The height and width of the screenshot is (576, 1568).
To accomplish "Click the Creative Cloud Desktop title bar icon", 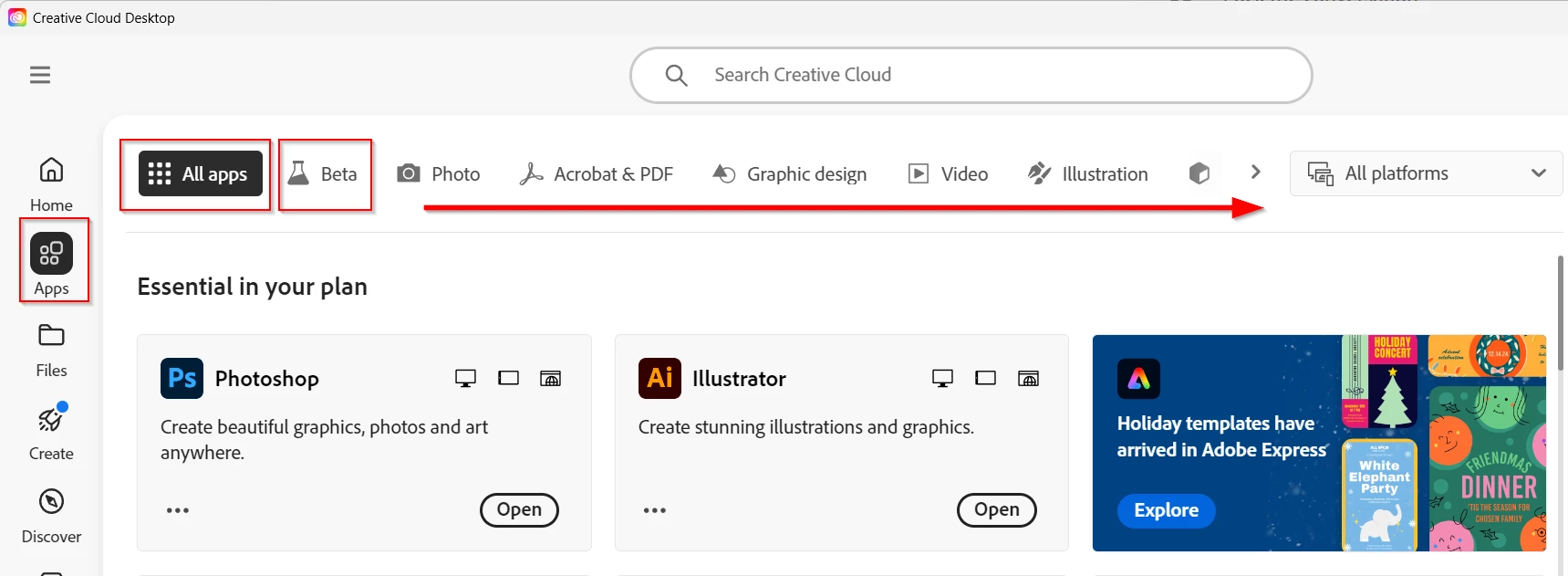I will click(17, 17).
